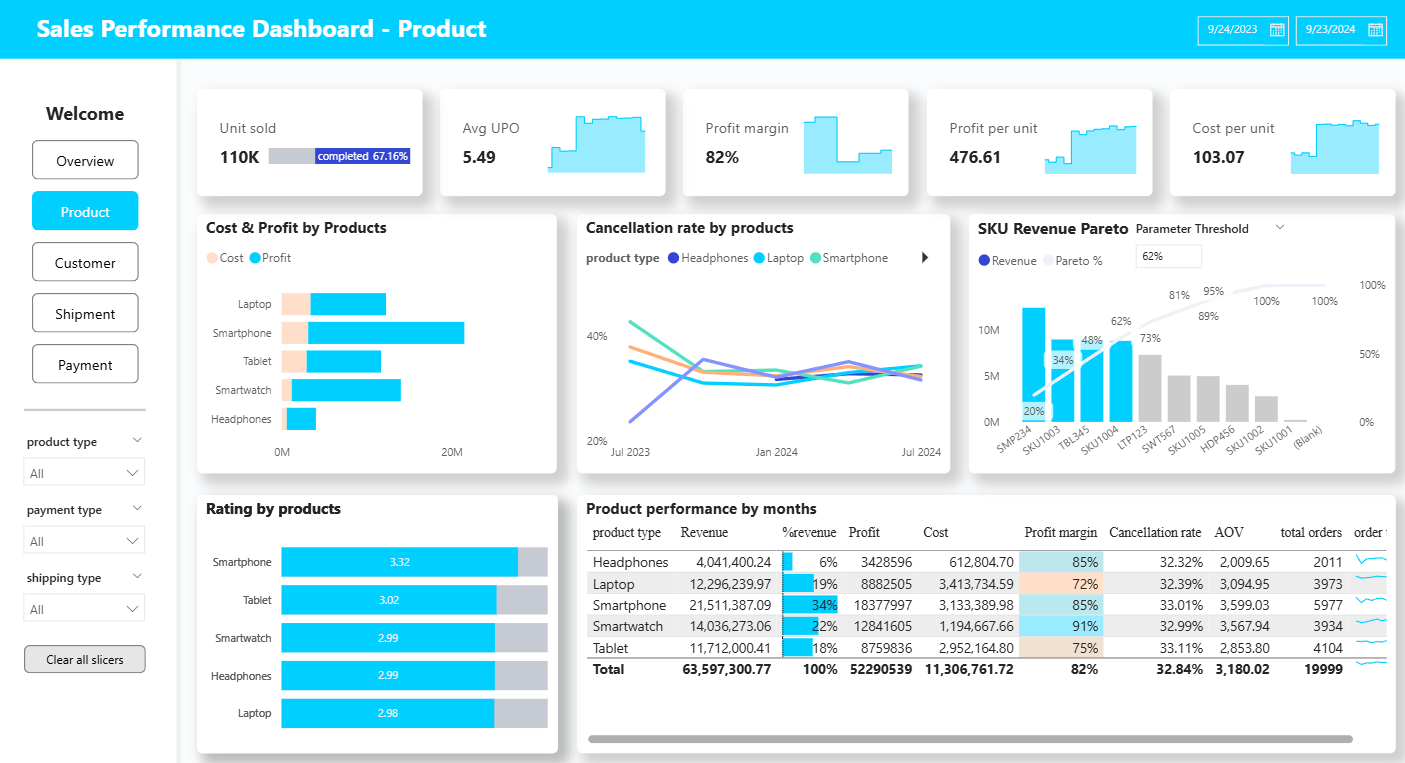Image resolution: width=1405 pixels, height=763 pixels.
Task: Switch to the Shipment page
Action: (x=85, y=314)
